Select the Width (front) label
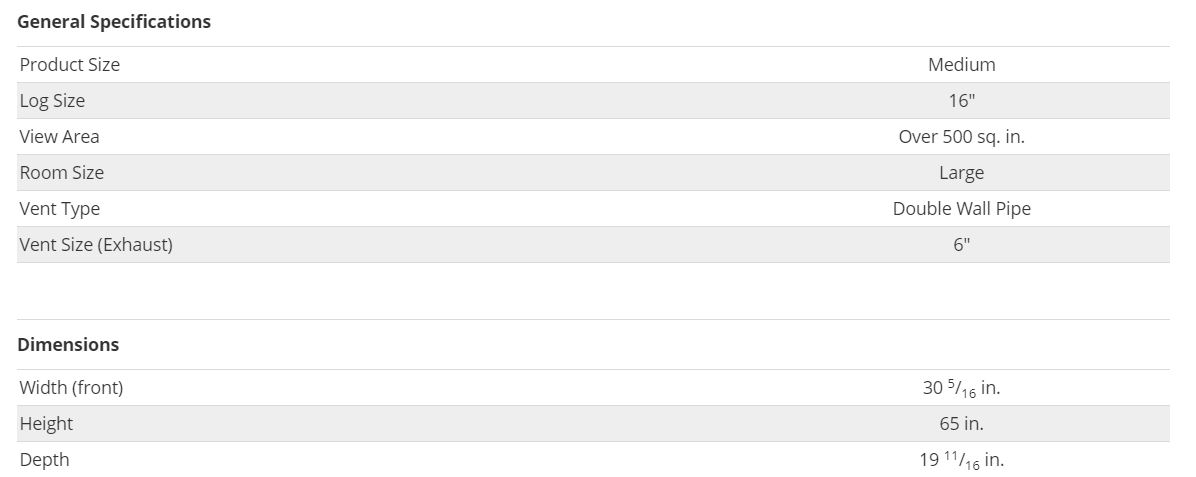1196x477 pixels. [x=71, y=388]
